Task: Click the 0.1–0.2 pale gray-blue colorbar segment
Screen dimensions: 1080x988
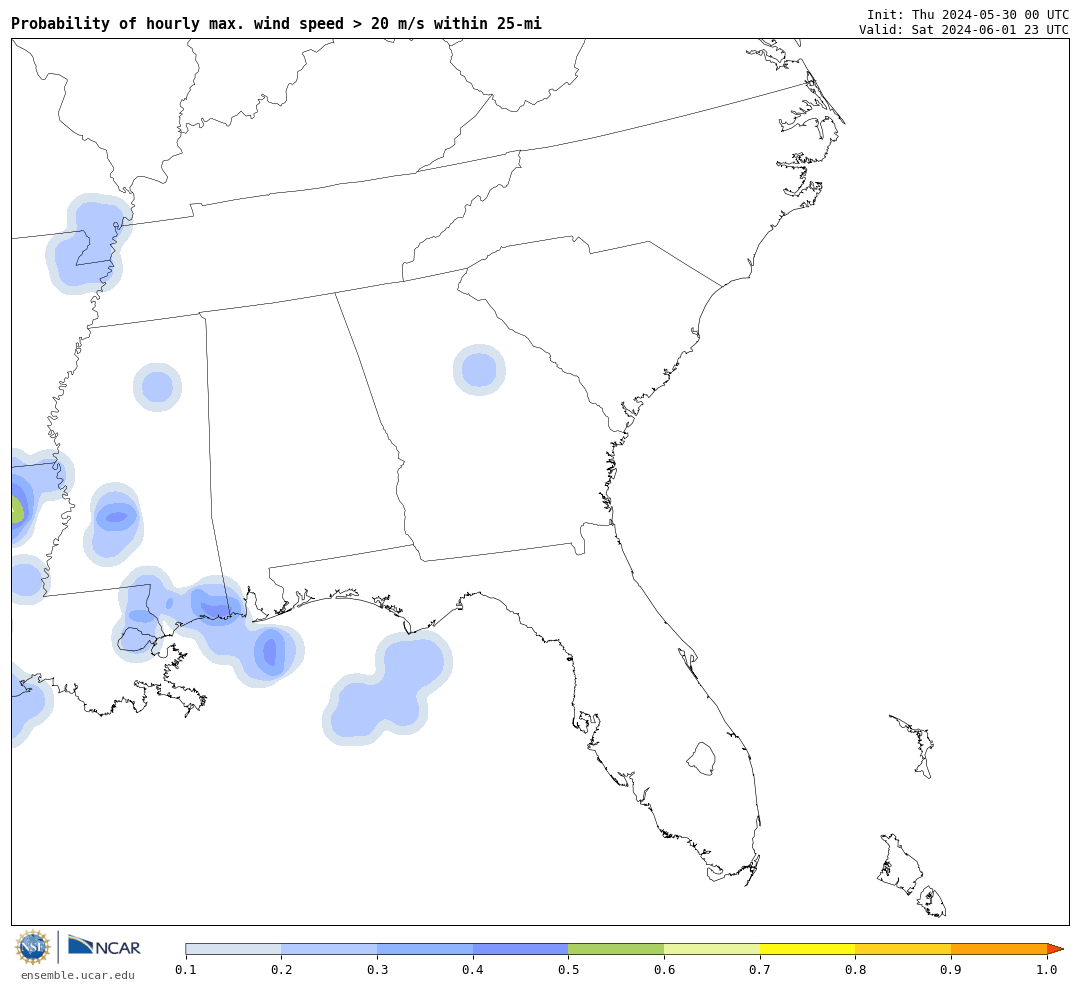Action: 233,949
